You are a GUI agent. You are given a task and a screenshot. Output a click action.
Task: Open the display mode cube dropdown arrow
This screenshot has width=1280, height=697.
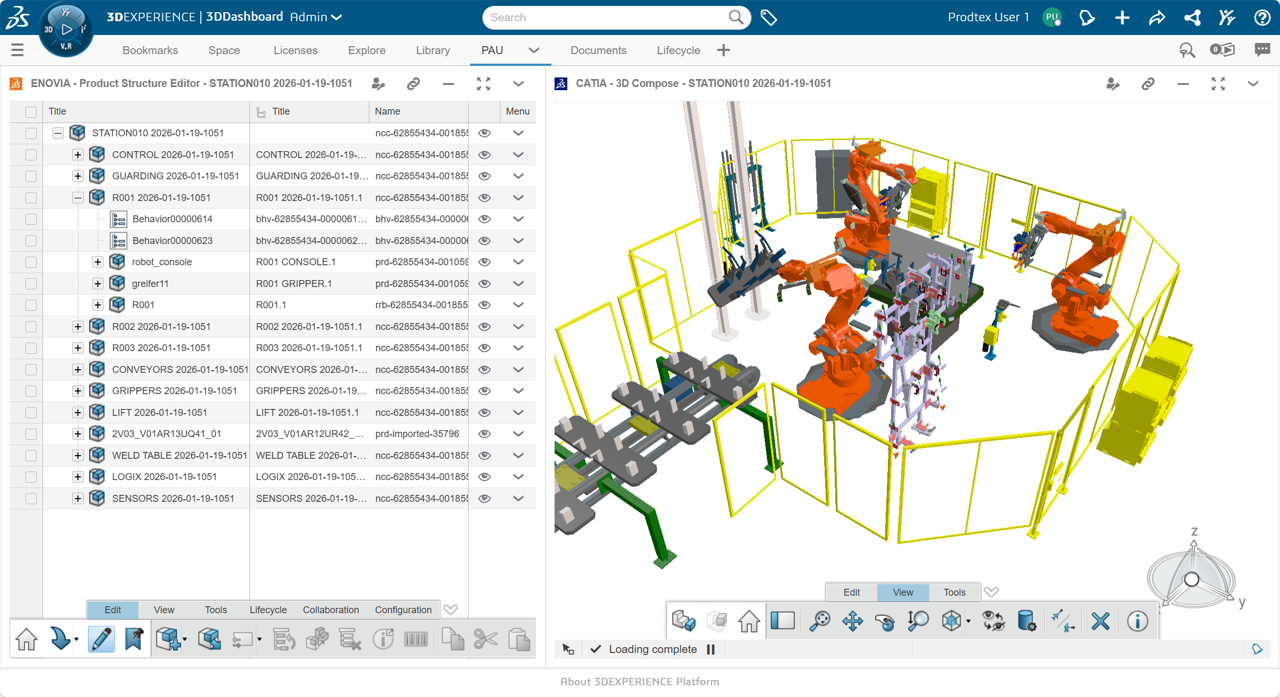(968, 622)
